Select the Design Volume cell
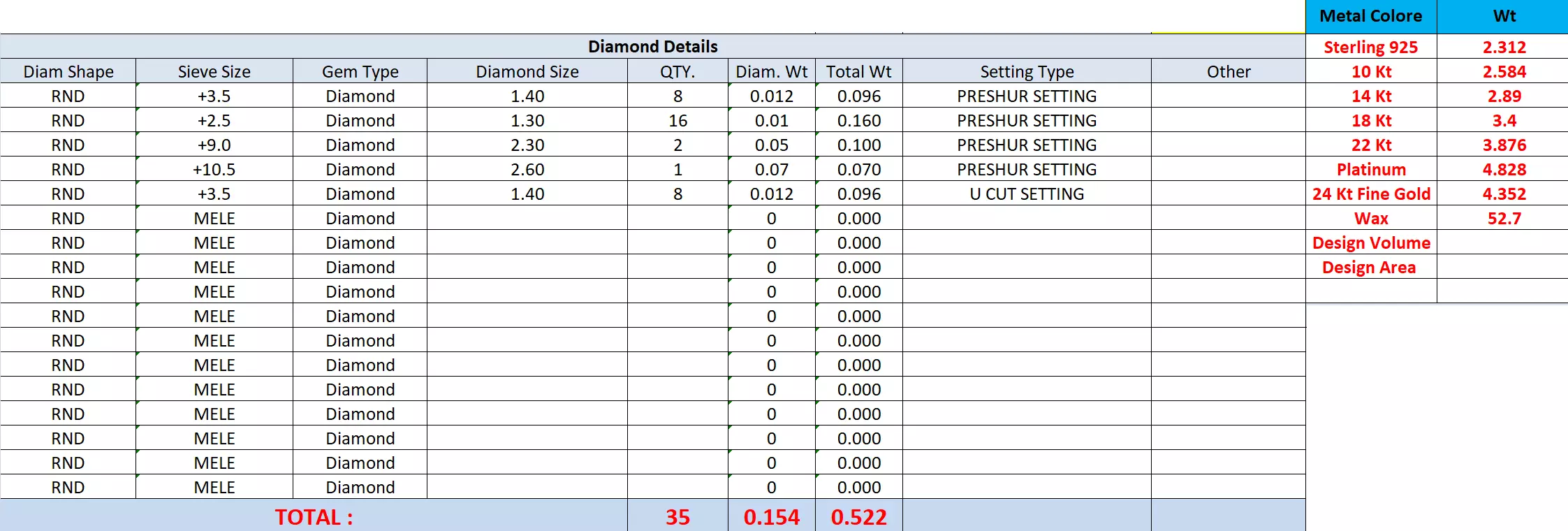 click(x=1371, y=242)
